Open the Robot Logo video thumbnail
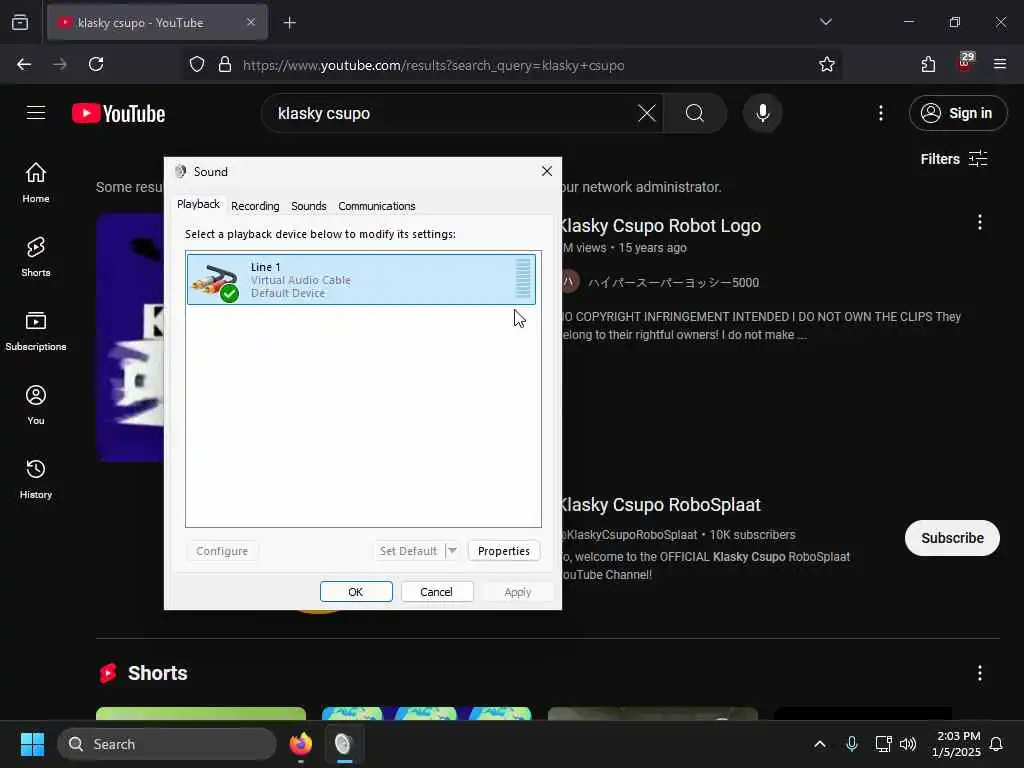Screen dimensions: 1024x768 pyautogui.click(x=130, y=338)
